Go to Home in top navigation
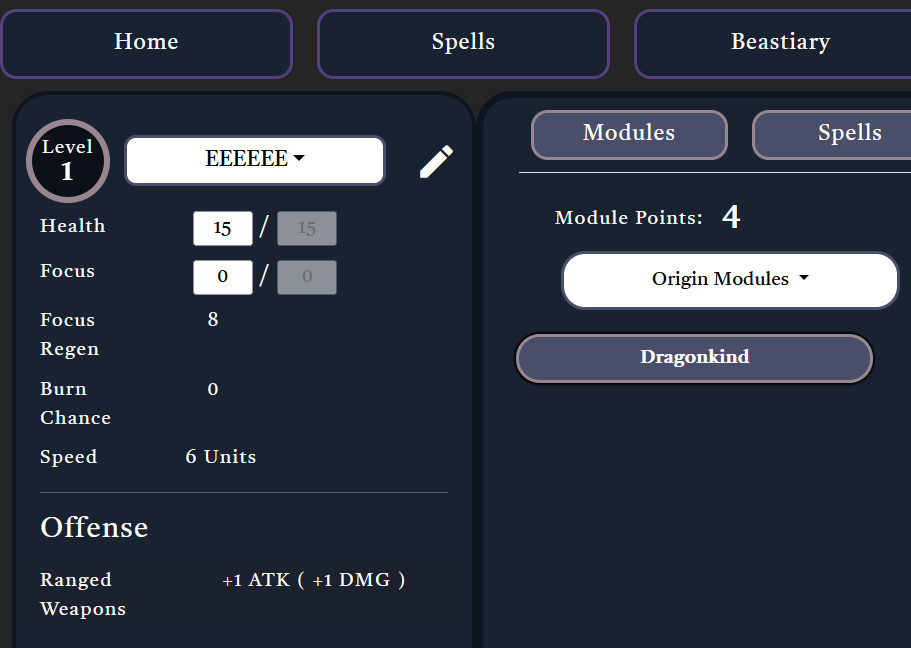 click(146, 43)
